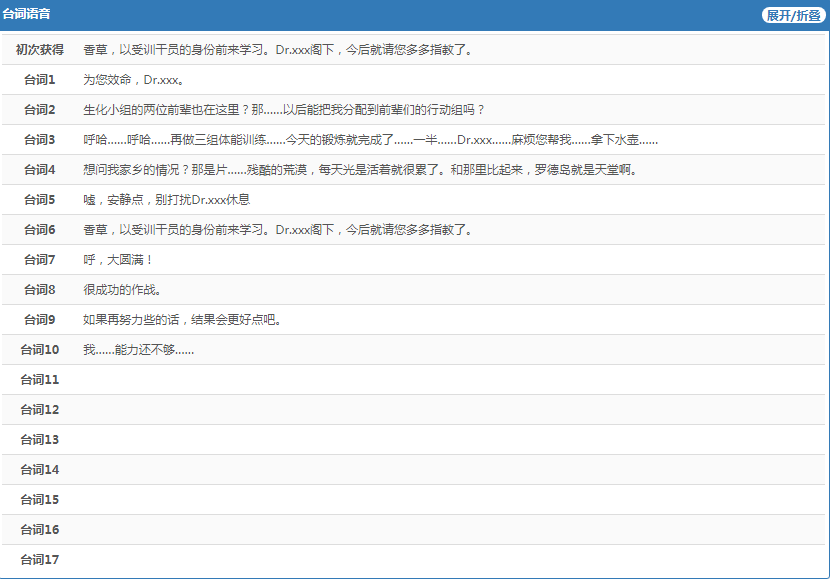830x579 pixels.
Task: Click the 台词4 text about 家乡的情况
Action: point(360,170)
